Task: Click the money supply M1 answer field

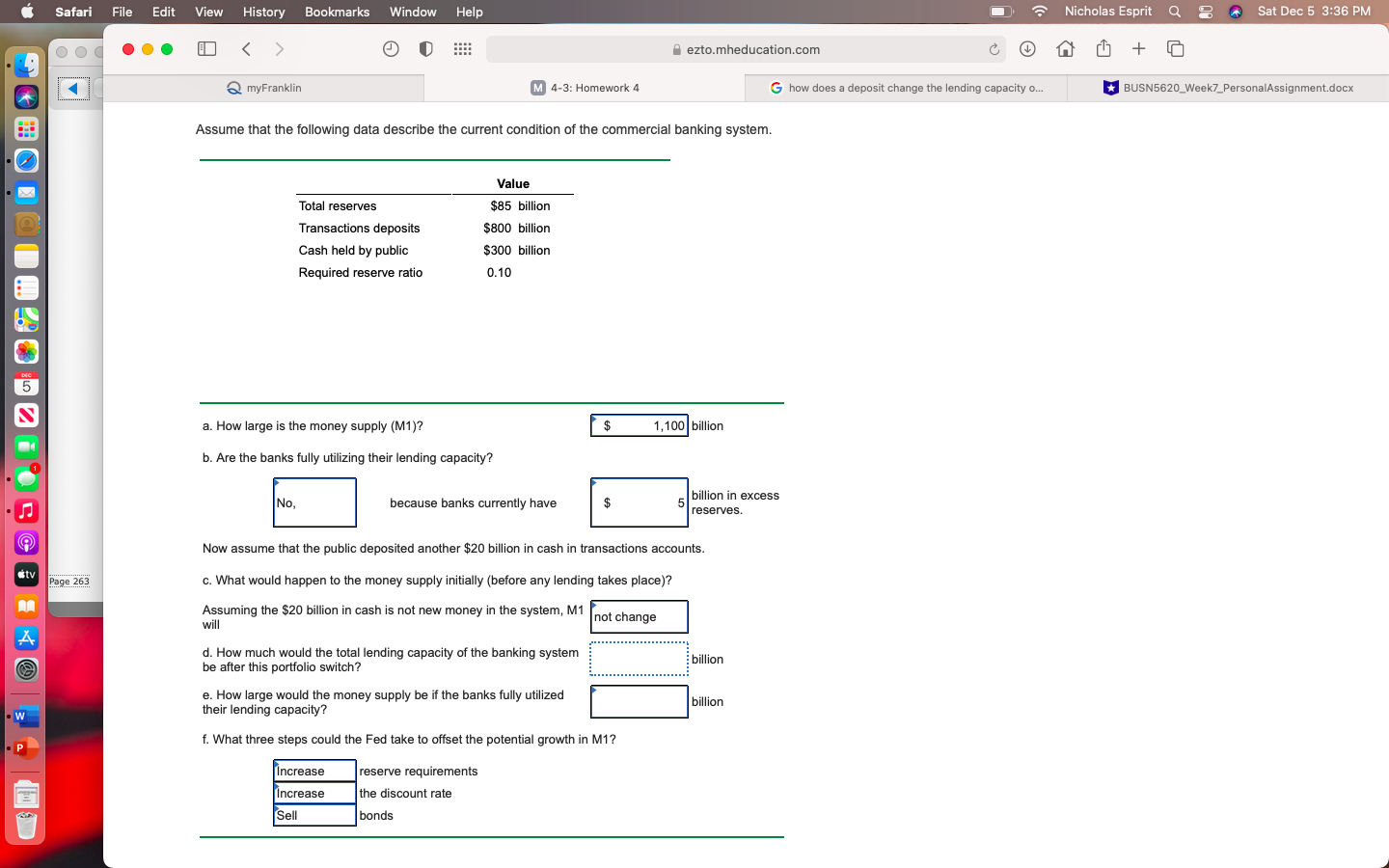Action: (x=639, y=425)
